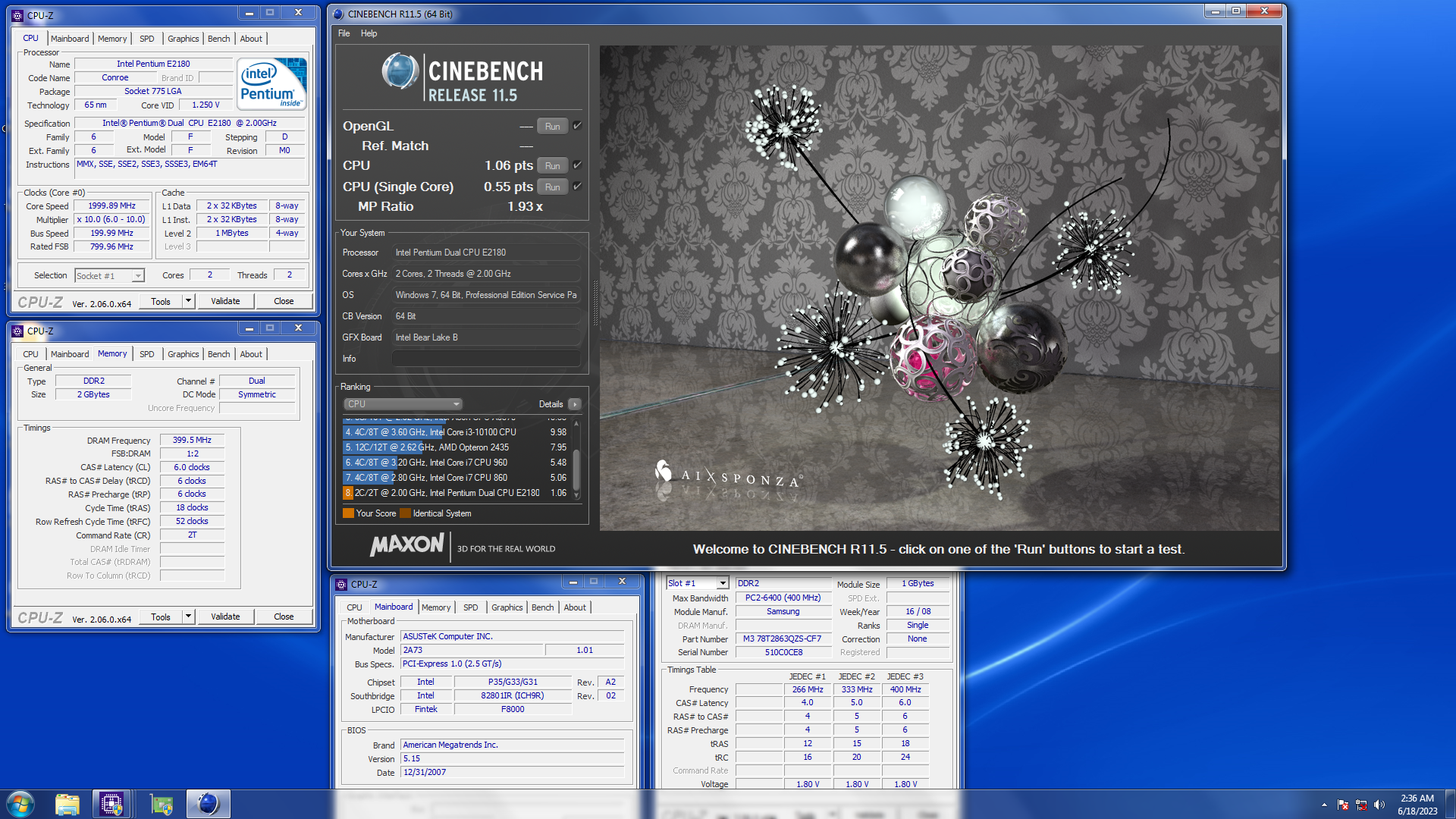
Task: Open the Bench tab in top CPU-Z window
Action: [218, 39]
